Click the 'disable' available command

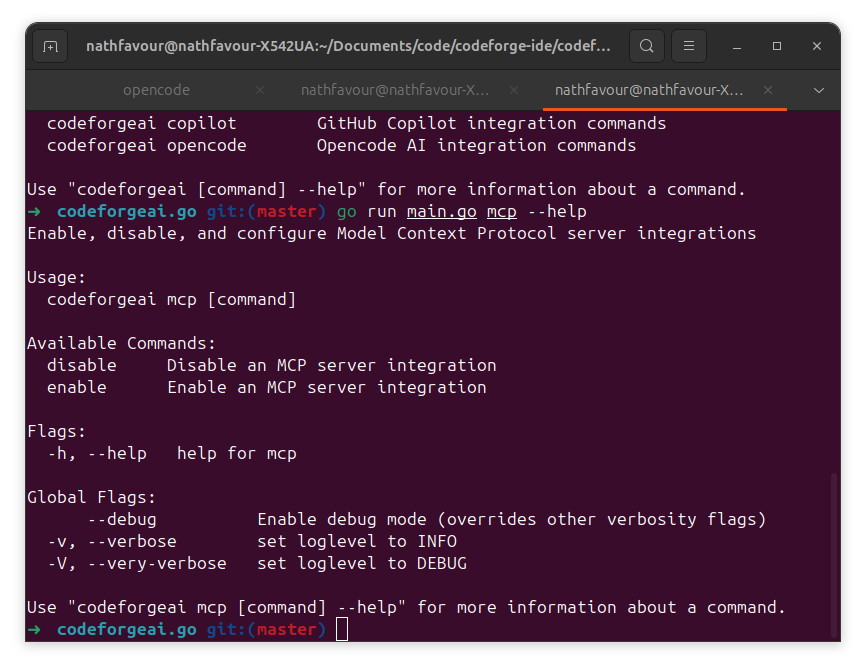[82, 365]
